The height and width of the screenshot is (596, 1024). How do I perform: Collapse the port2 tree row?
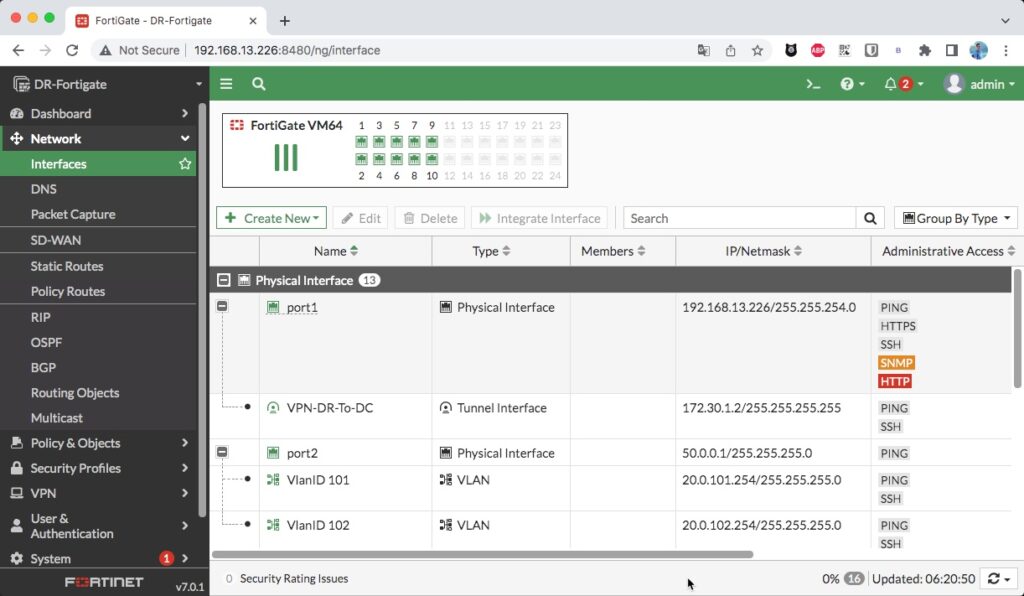[222, 452]
